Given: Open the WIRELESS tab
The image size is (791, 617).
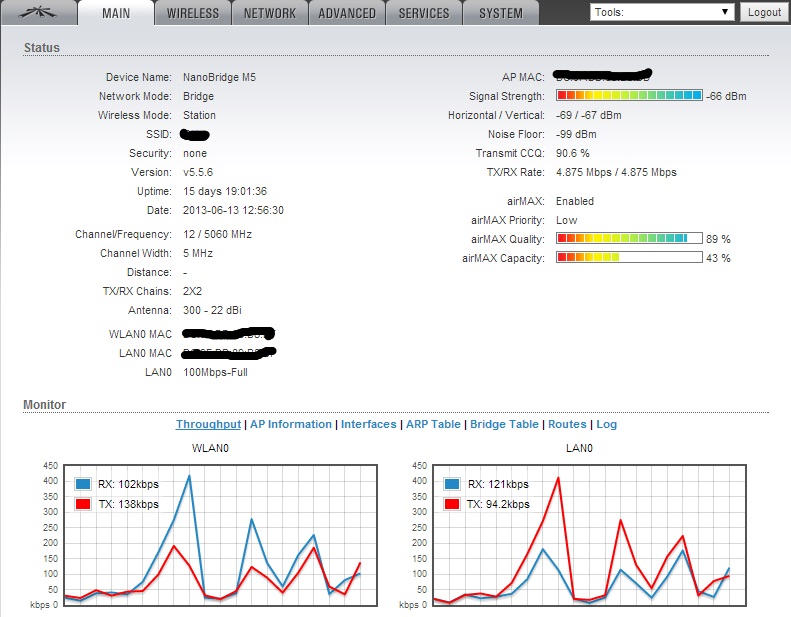Looking at the screenshot, I should (193, 13).
